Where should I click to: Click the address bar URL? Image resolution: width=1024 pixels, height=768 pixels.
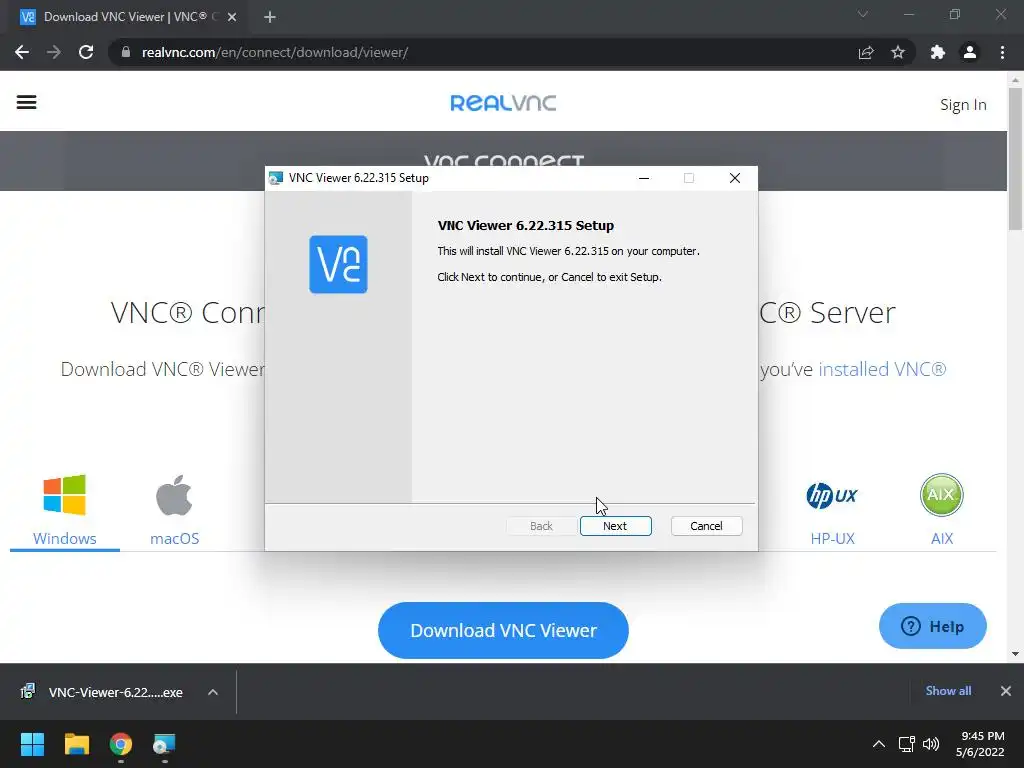274,52
